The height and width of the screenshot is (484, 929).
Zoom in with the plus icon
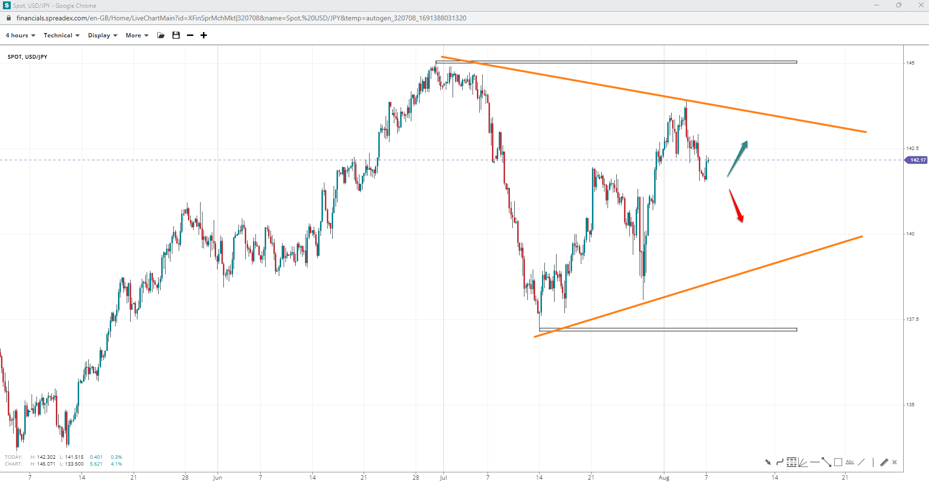pos(204,35)
